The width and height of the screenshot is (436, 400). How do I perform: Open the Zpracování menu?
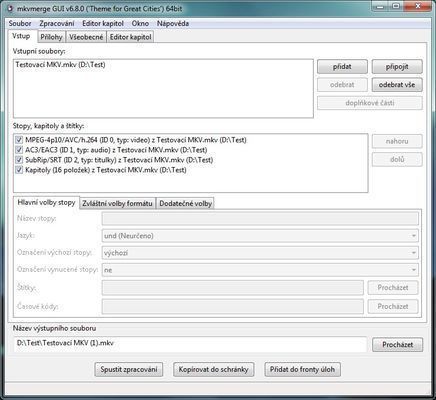(x=57, y=24)
